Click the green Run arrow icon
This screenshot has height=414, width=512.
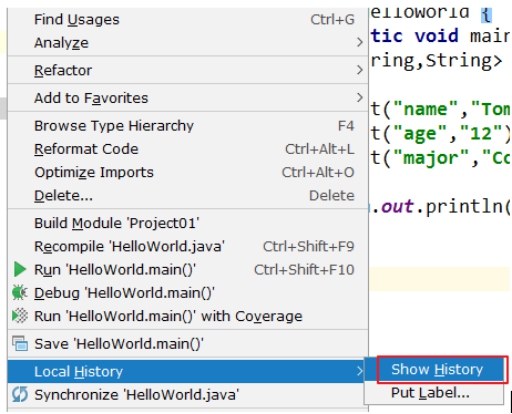pyautogui.click(x=20, y=269)
